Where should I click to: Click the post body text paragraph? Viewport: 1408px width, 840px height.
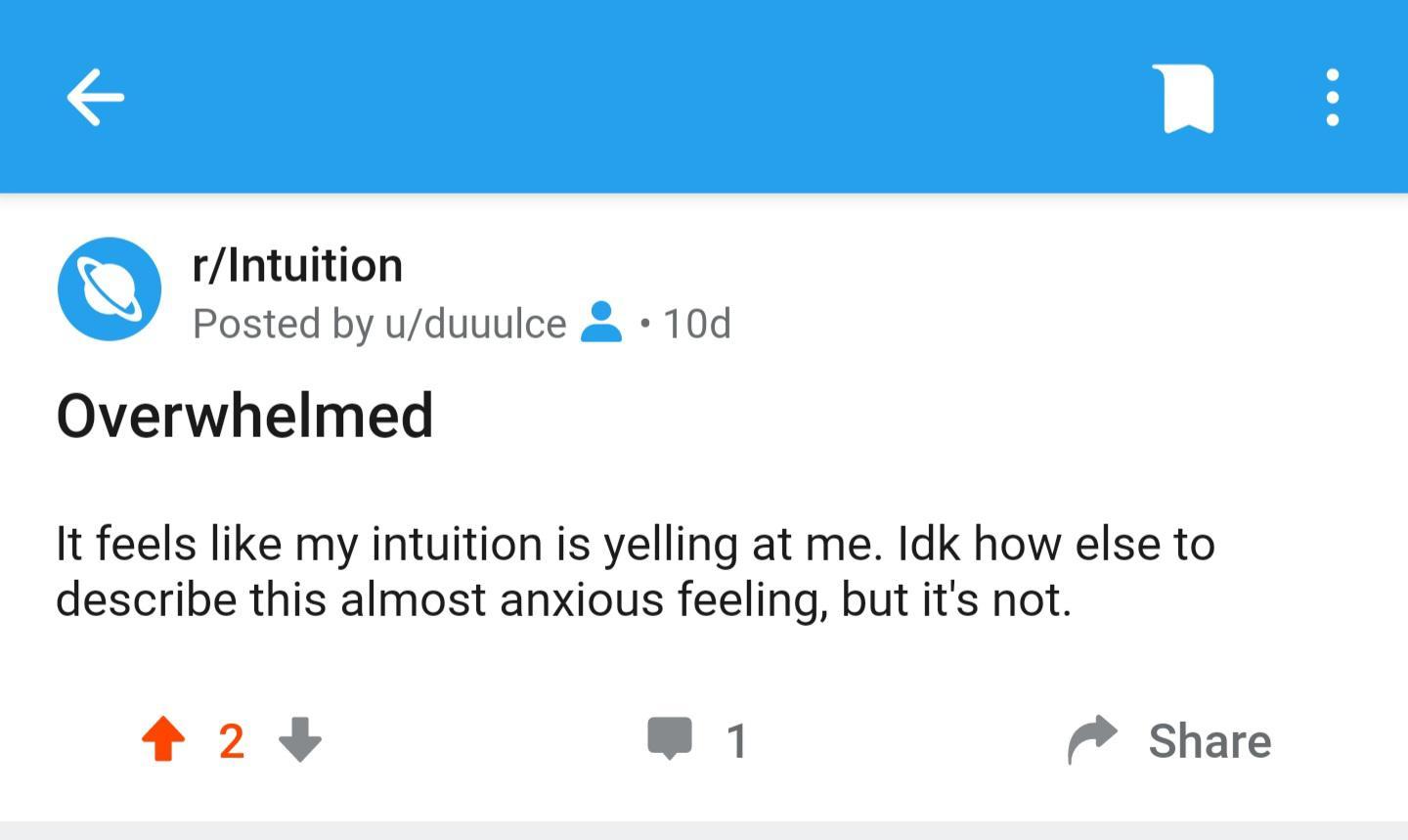[x=636, y=571]
